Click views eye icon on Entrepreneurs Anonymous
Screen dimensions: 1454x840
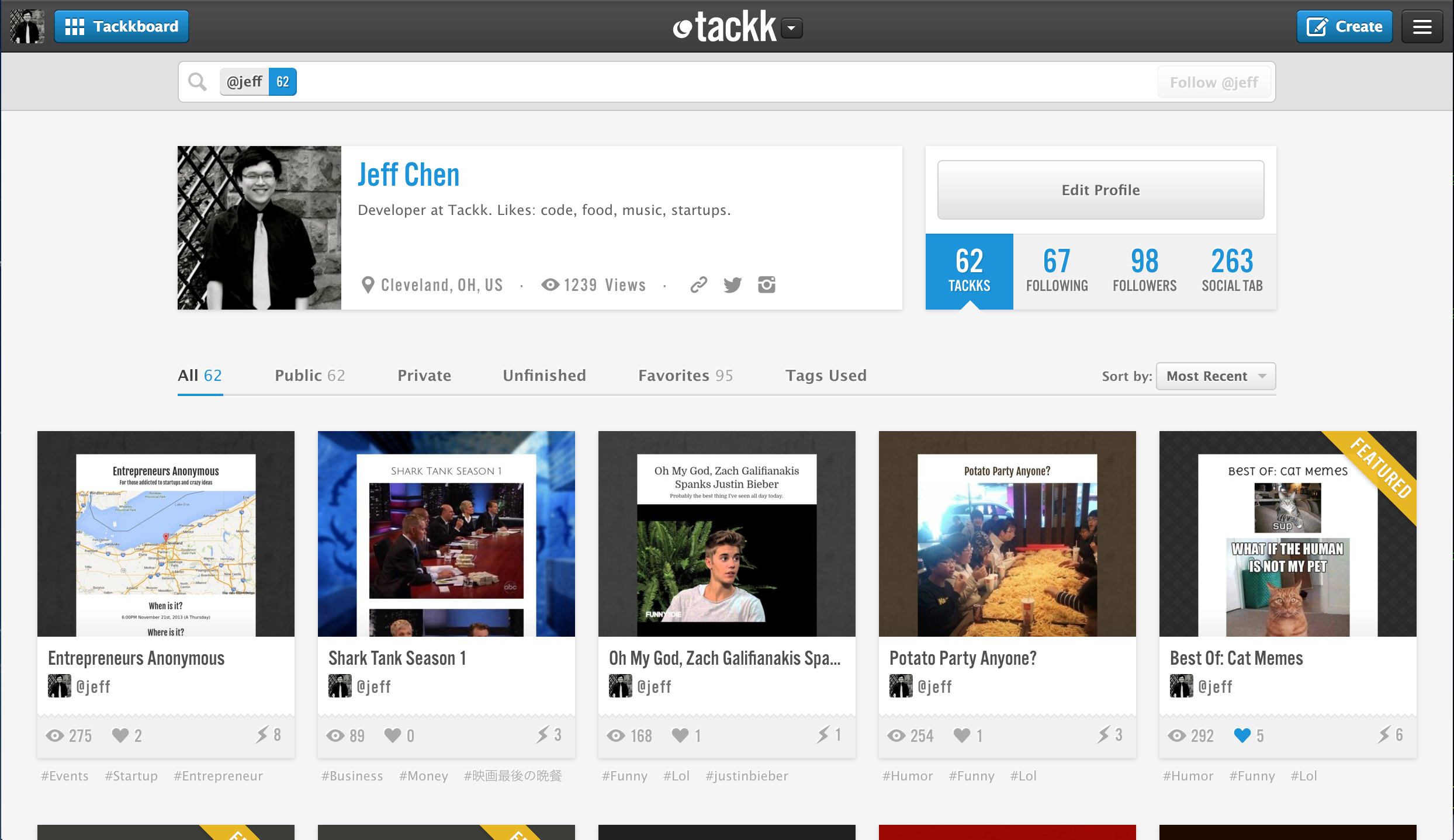tap(55, 736)
